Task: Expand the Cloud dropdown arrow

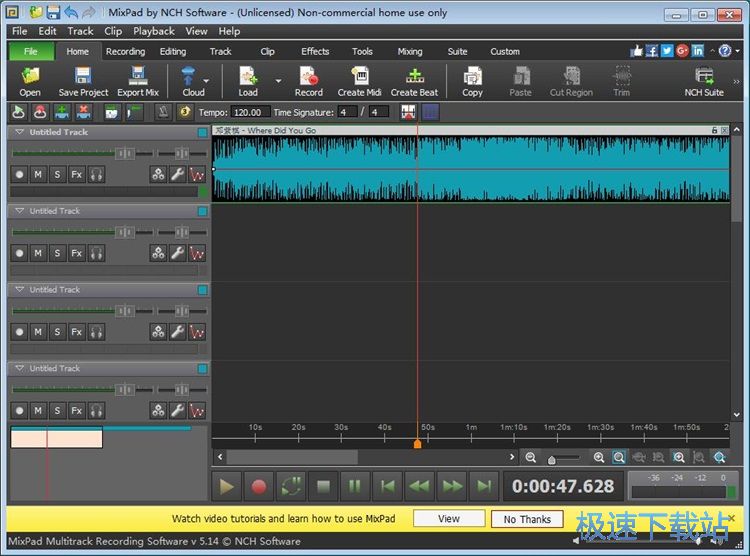Action: (207, 80)
